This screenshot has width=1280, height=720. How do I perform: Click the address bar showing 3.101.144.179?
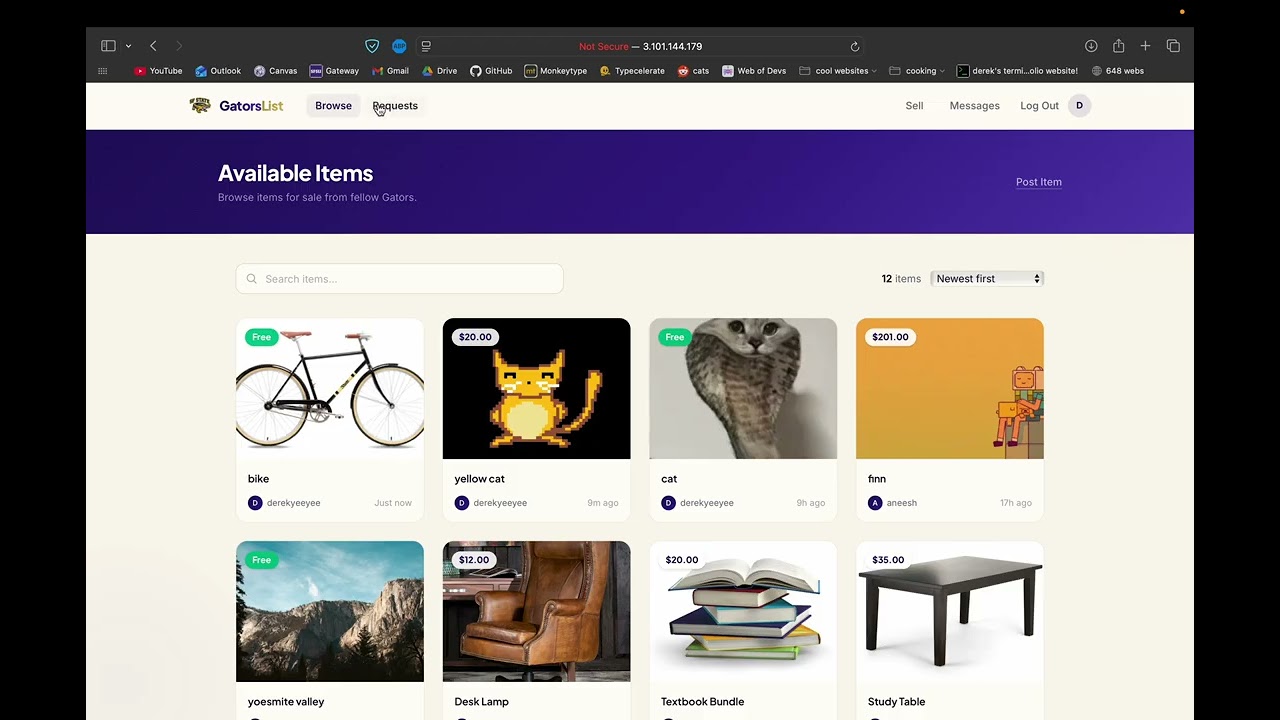tap(640, 46)
